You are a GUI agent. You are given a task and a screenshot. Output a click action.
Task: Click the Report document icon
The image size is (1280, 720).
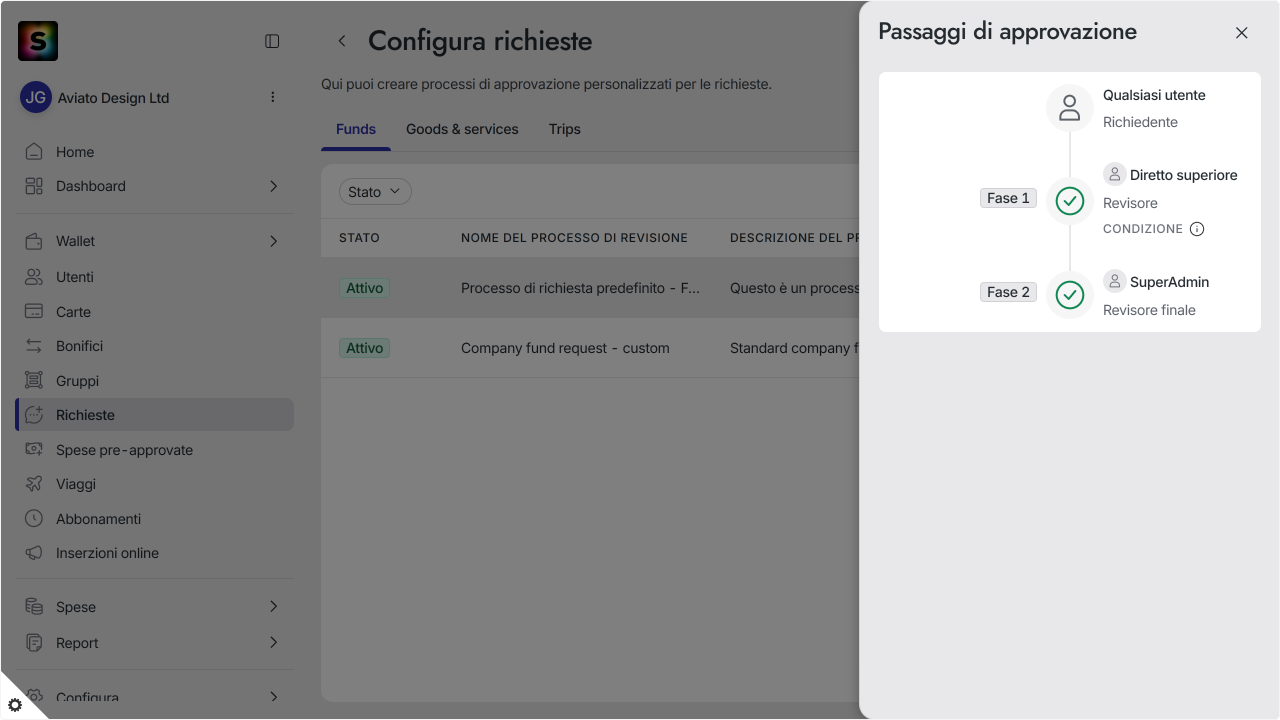click(34, 643)
